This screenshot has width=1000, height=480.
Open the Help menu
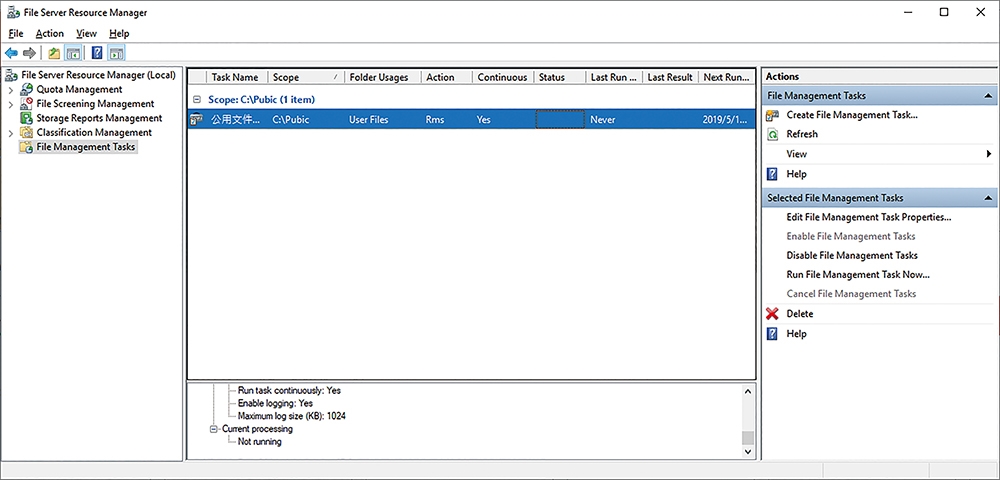point(119,34)
